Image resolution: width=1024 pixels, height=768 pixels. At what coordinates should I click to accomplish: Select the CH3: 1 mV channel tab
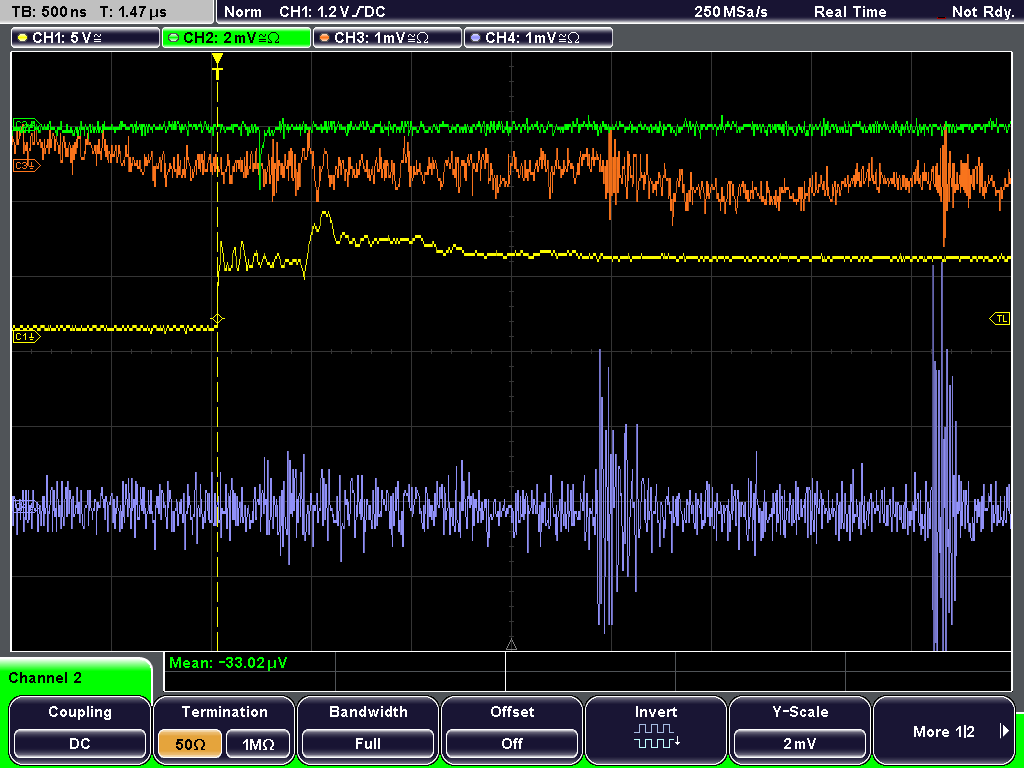pyautogui.click(x=387, y=38)
